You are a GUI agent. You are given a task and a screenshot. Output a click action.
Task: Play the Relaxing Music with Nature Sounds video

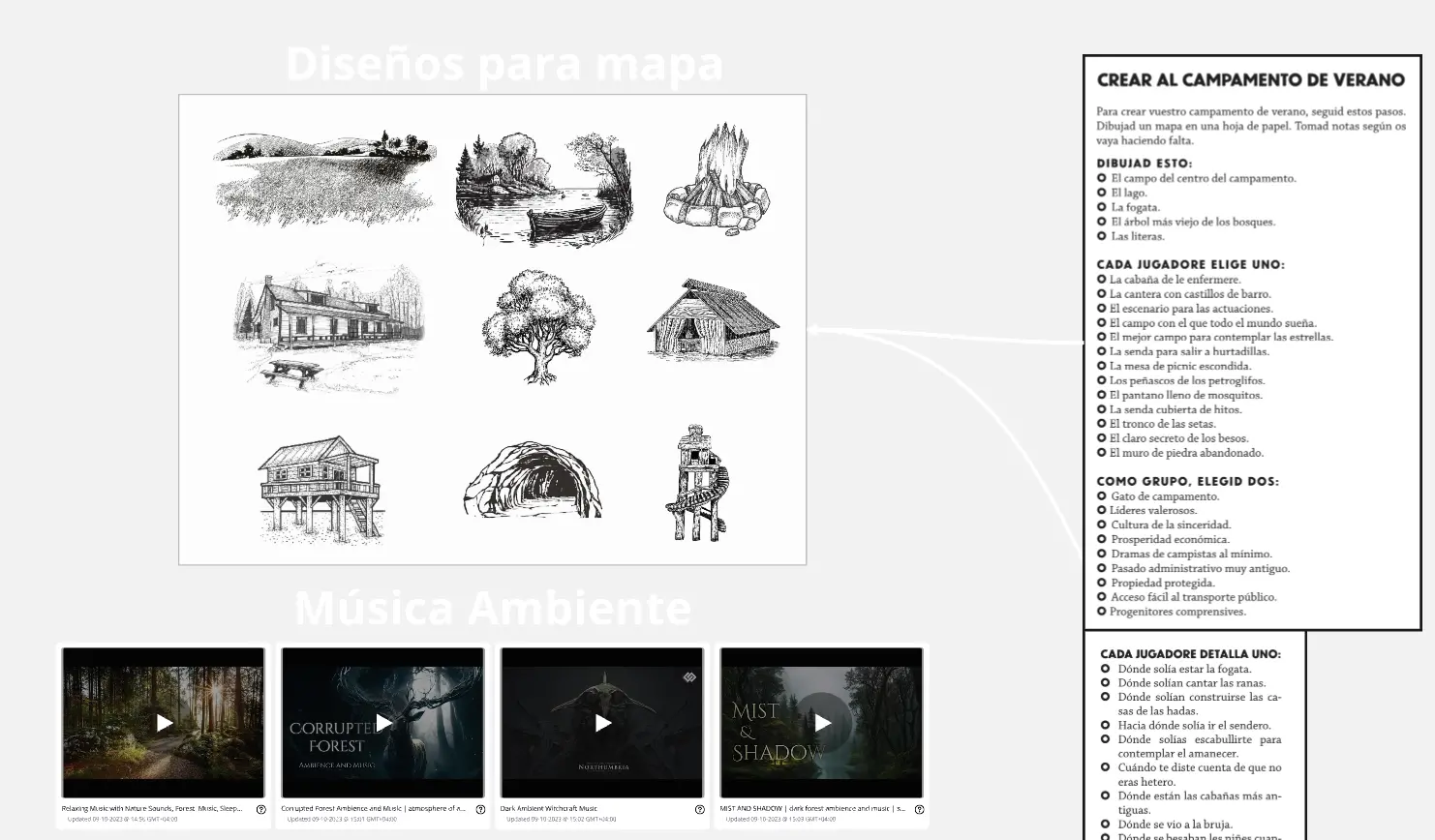click(x=164, y=723)
